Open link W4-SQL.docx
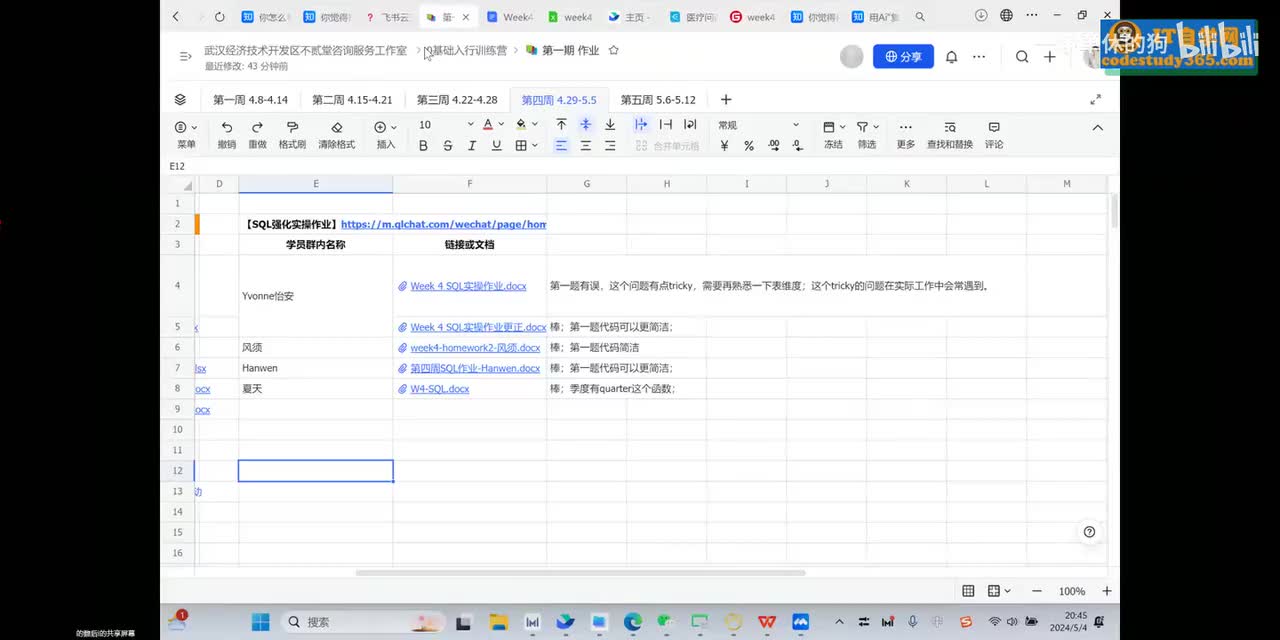This screenshot has width=1280, height=640. (x=439, y=389)
